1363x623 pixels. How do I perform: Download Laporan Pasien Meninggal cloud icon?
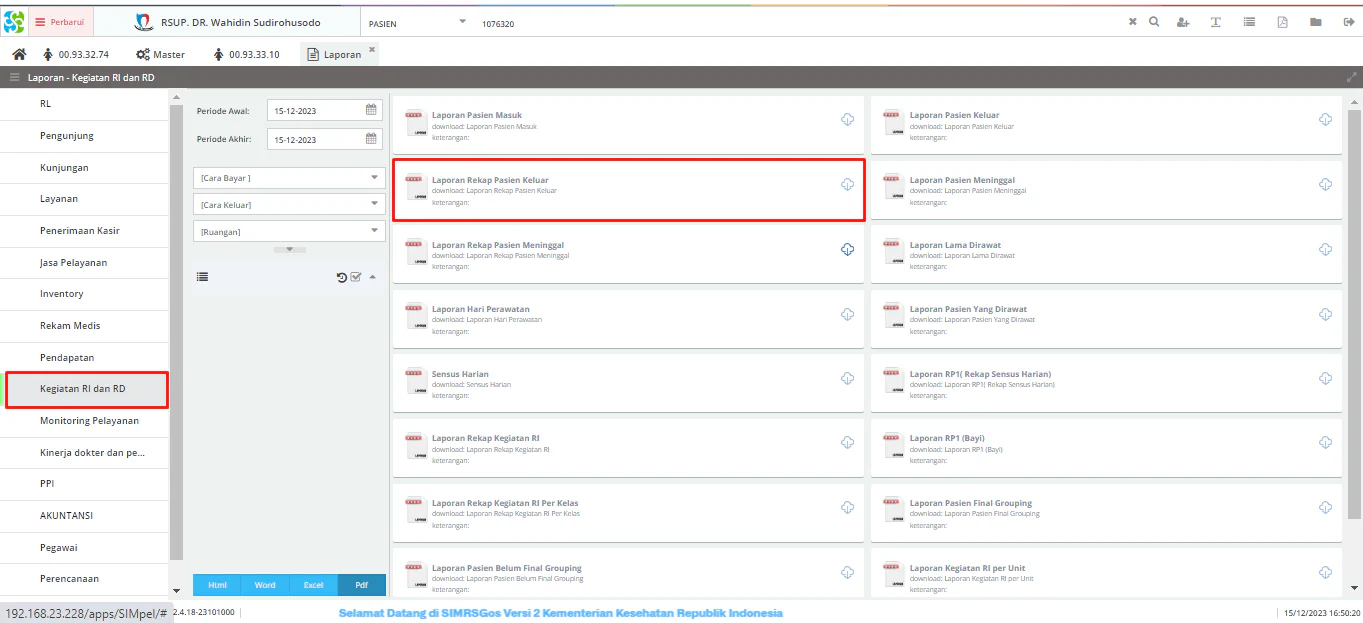pyautogui.click(x=1326, y=184)
